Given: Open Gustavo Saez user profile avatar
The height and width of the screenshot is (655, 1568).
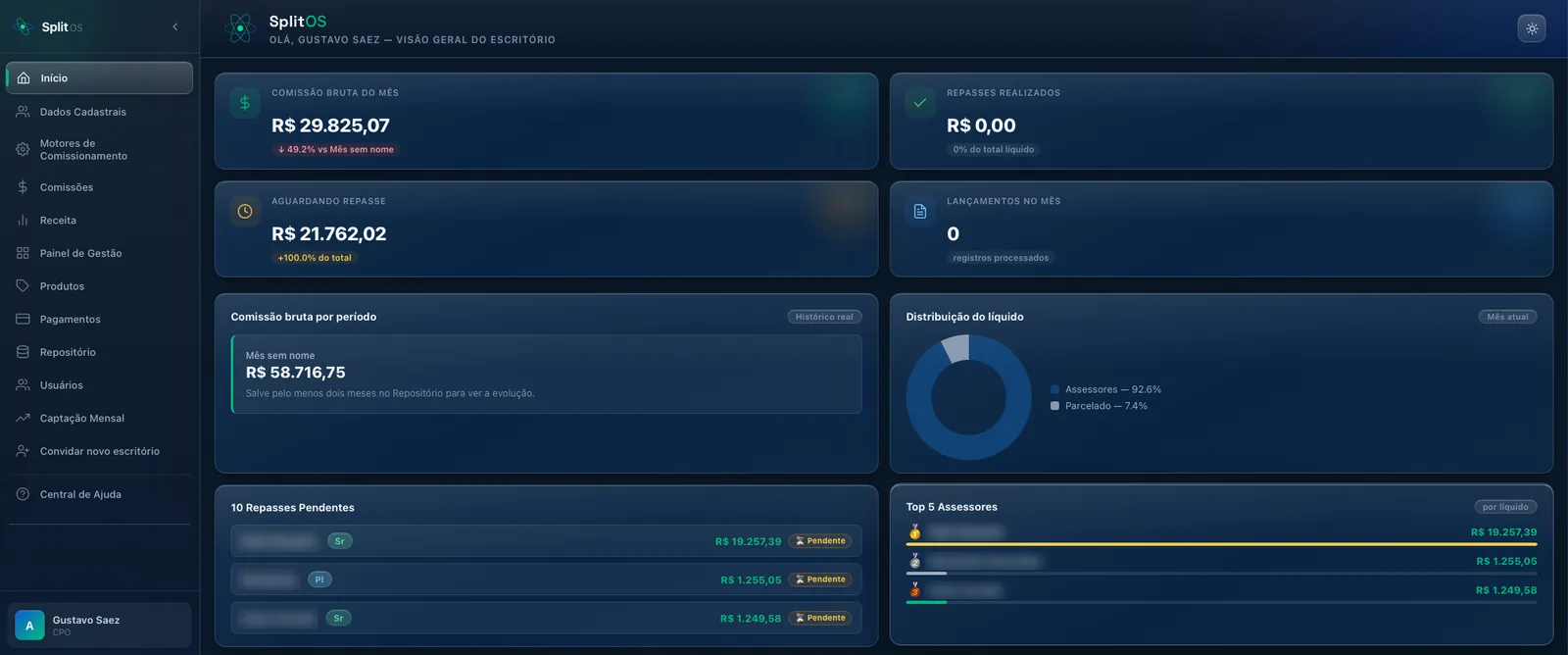Looking at the screenshot, I should 29,626.
